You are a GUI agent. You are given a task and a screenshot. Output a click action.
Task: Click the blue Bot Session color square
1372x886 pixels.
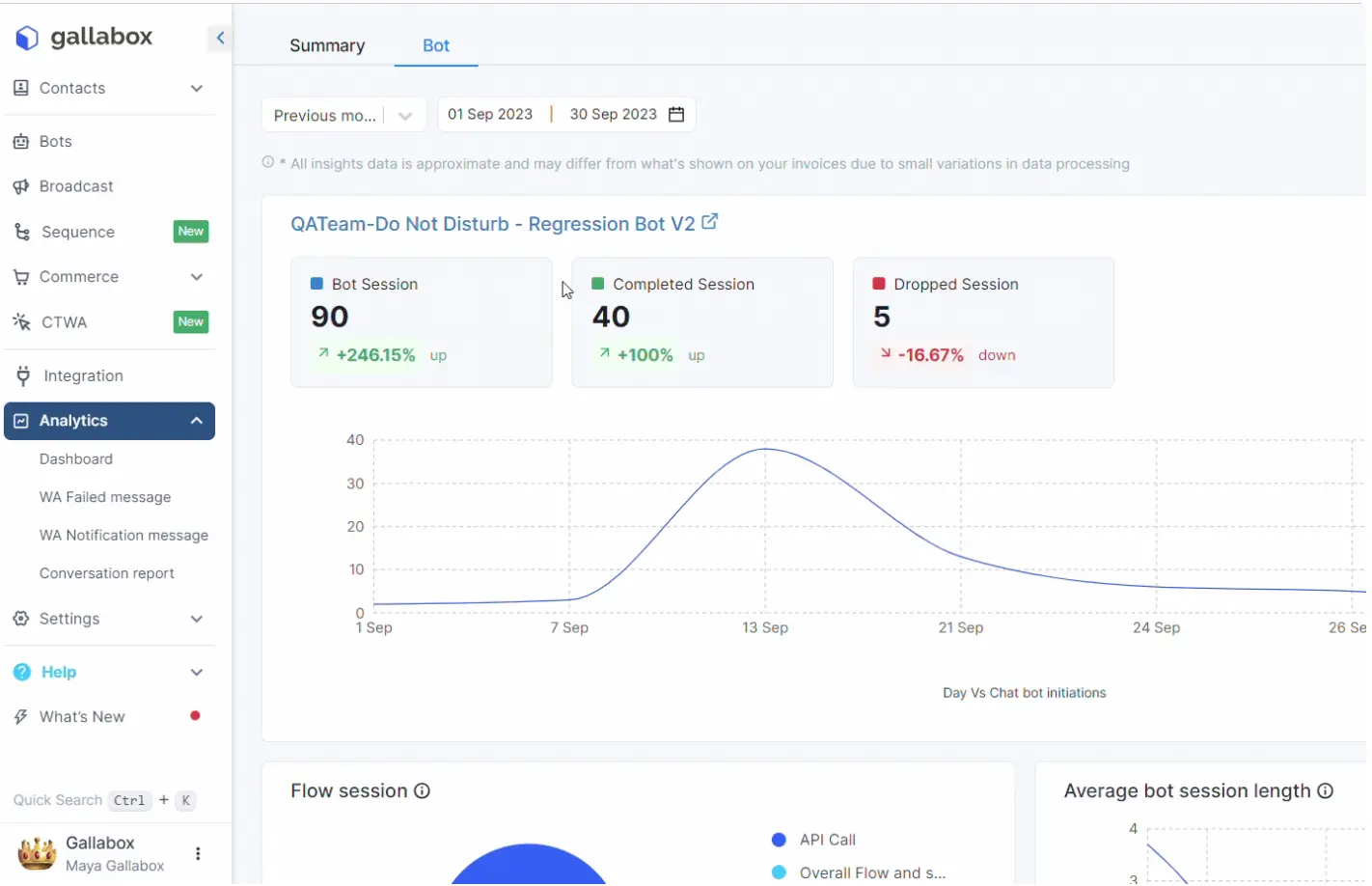click(x=316, y=284)
